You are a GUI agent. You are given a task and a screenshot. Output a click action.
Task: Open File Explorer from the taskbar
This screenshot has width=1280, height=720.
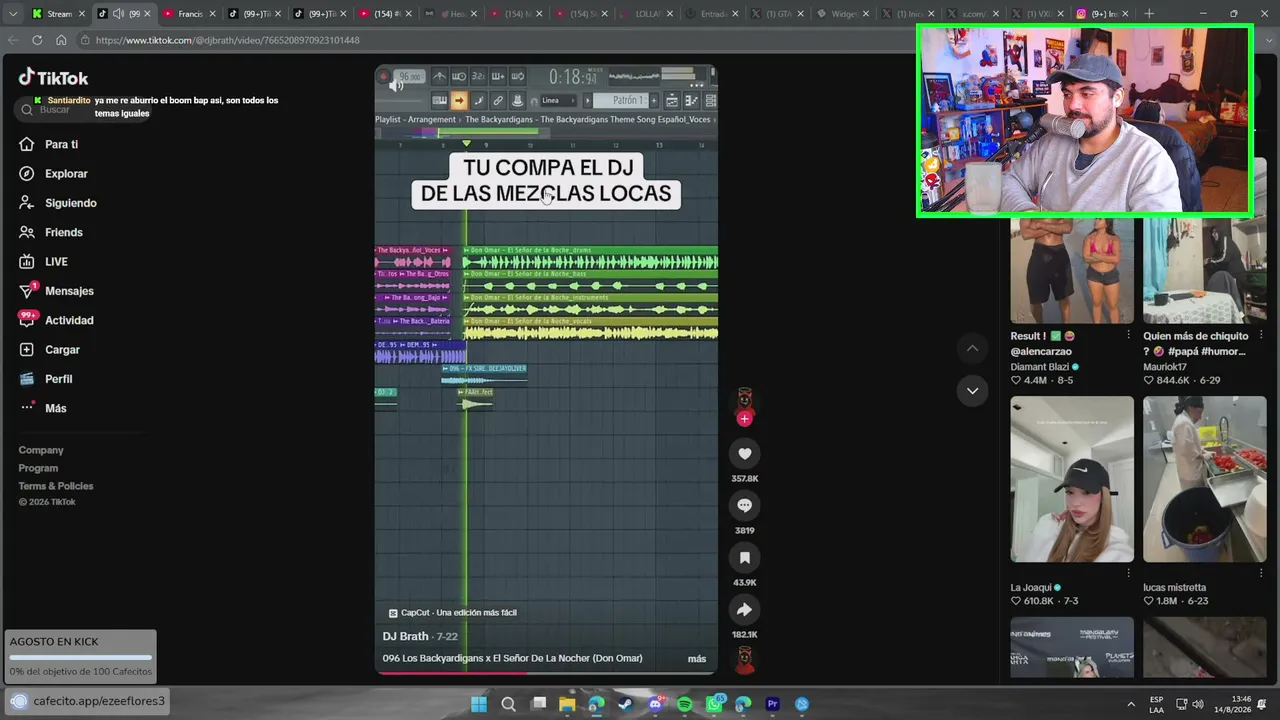pyautogui.click(x=567, y=704)
